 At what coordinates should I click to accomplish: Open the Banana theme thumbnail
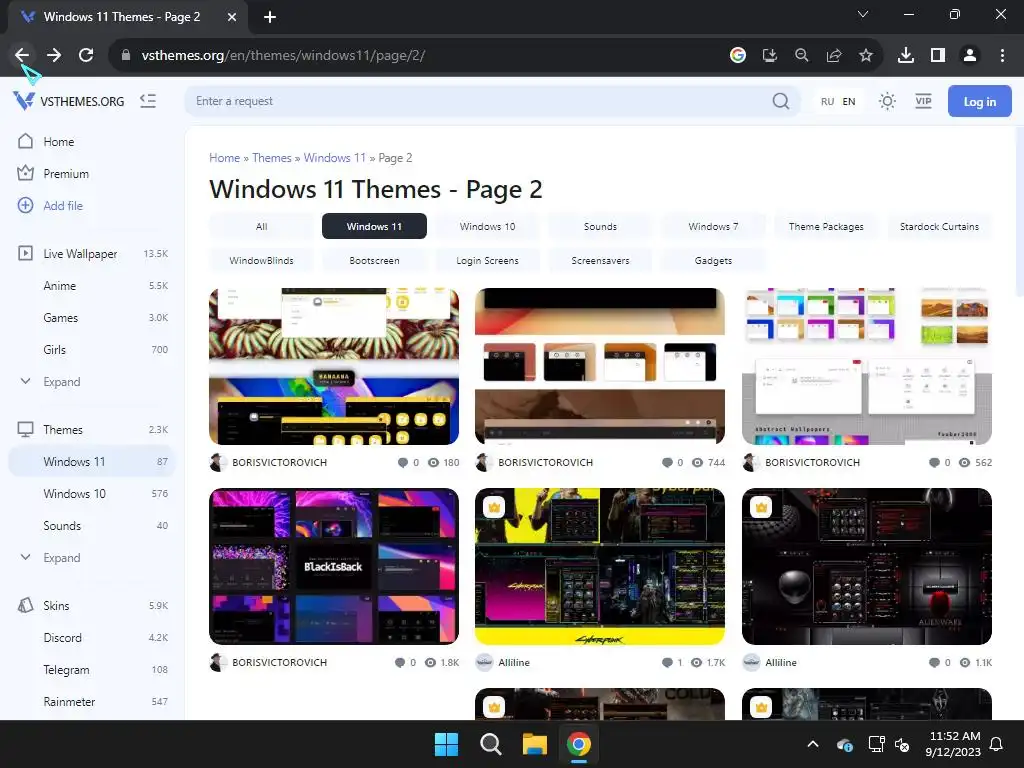(x=334, y=366)
